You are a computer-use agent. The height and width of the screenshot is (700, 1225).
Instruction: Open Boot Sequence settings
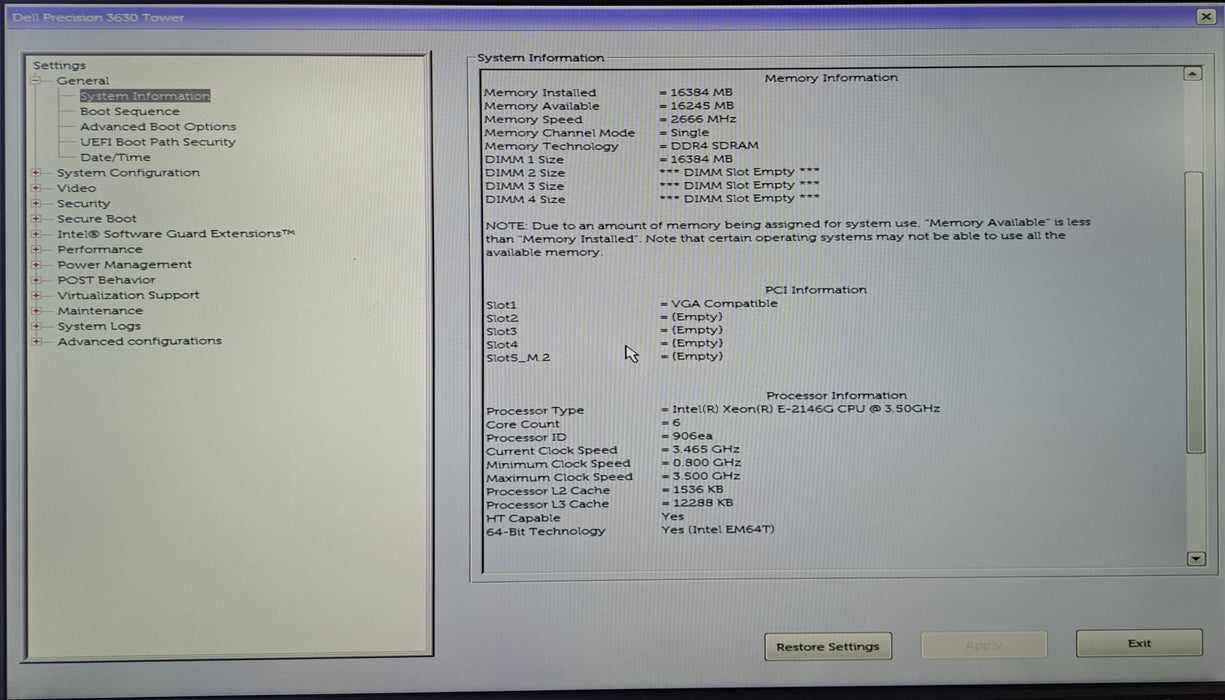(130, 112)
